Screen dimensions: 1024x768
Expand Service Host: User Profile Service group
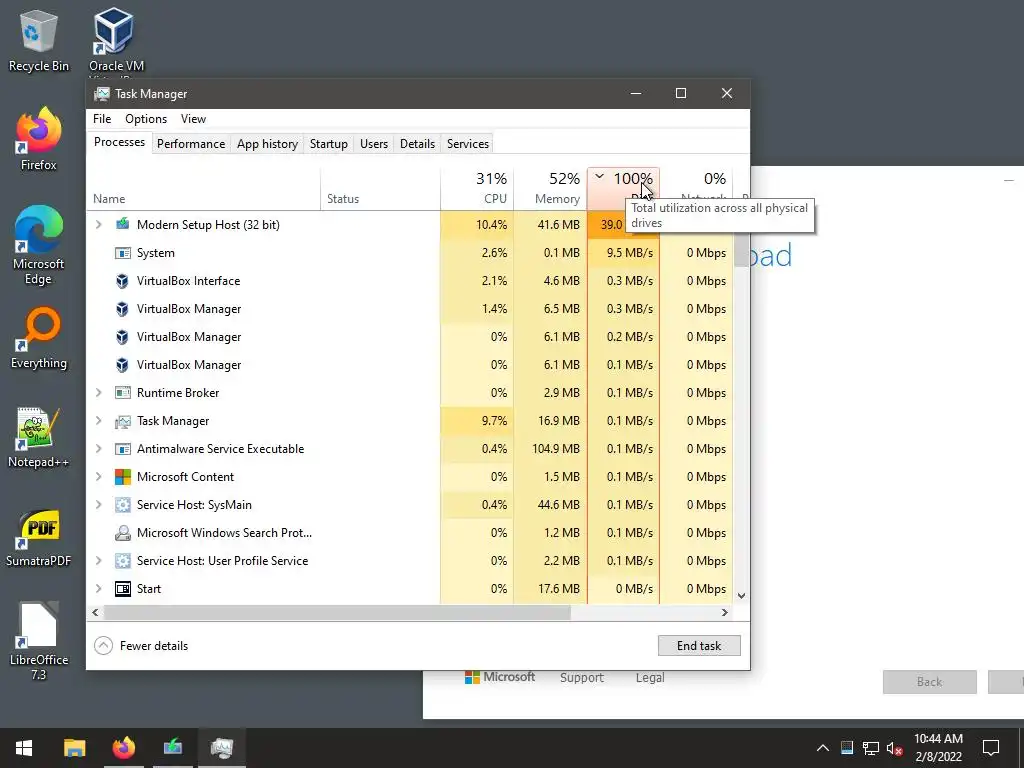click(99, 561)
